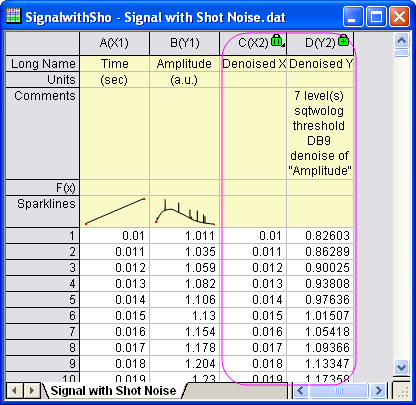Select row header 9
This screenshot has height=405, width=416.
tap(43, 364)
